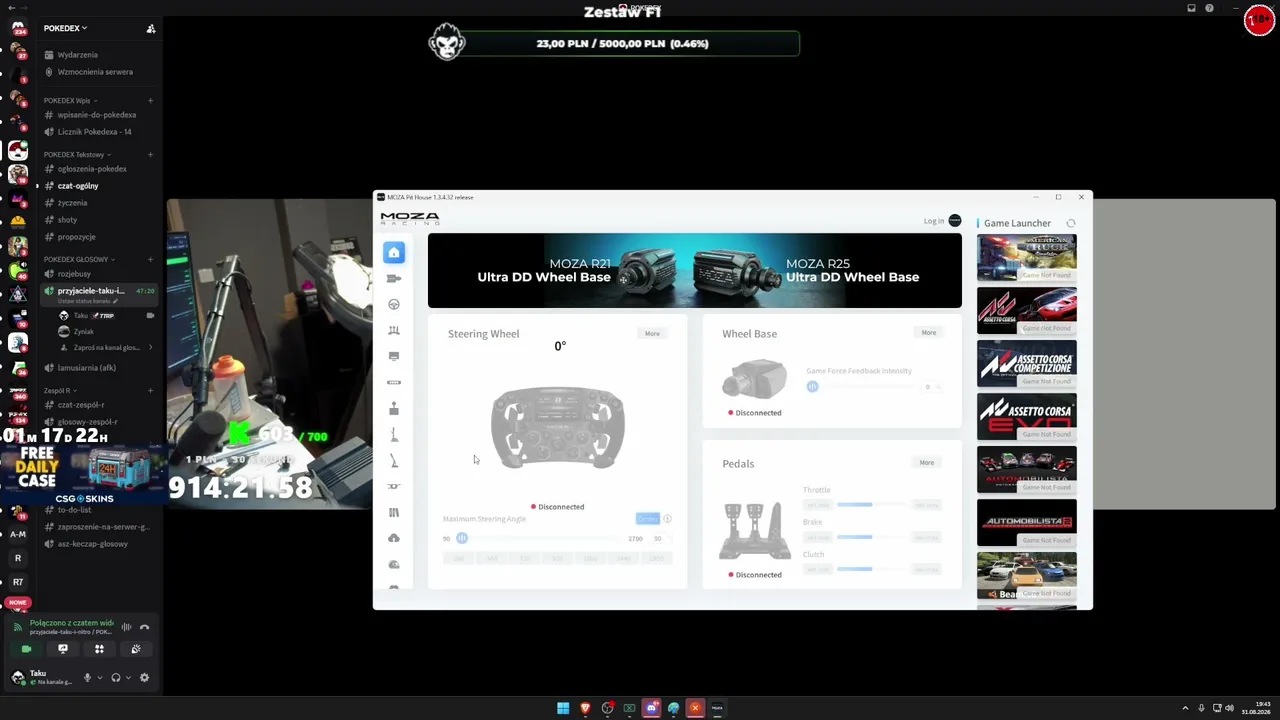Open the wheel base settings sidebar icon
This screenshot has width=1280, height=720.
(x=394, y=278)
